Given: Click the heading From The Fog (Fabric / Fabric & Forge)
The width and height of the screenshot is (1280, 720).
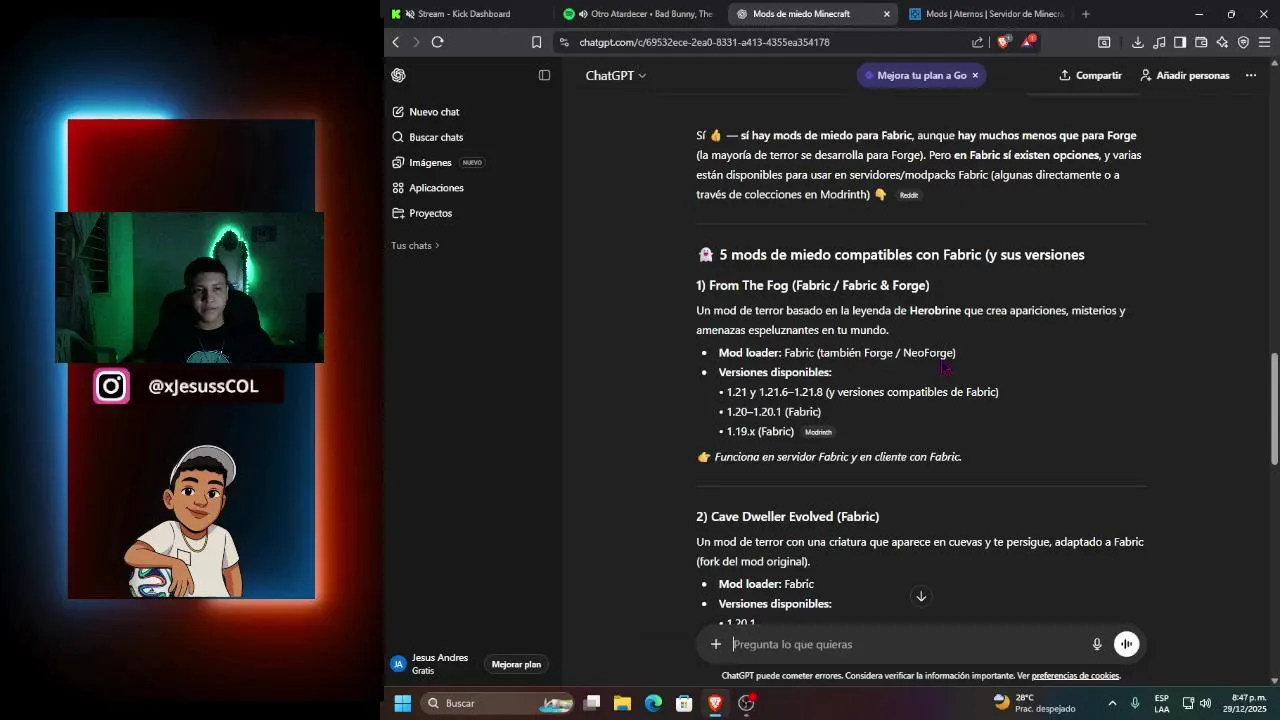Looking at the screenshot, I should tap(812, 285).
